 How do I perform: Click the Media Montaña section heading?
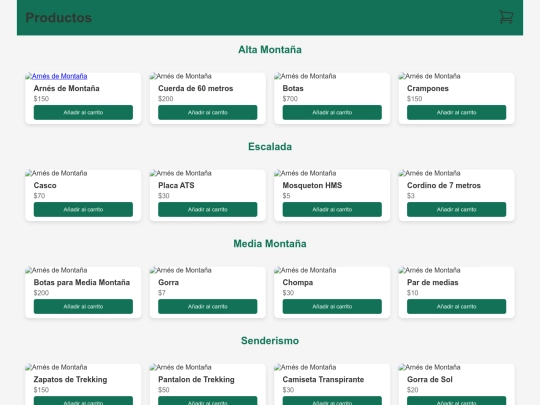point(270,244)
